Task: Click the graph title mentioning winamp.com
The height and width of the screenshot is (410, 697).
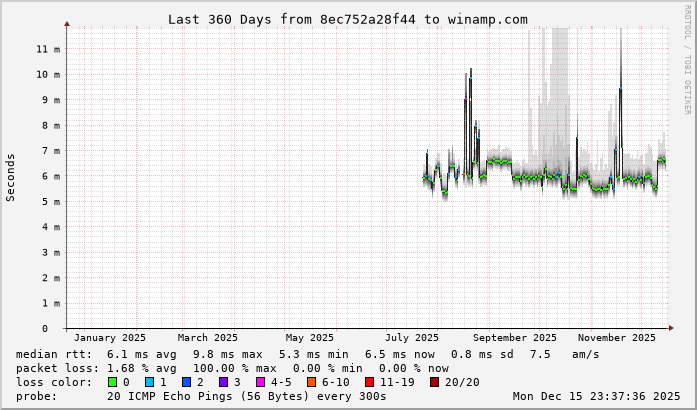Action: coord(347,19)
